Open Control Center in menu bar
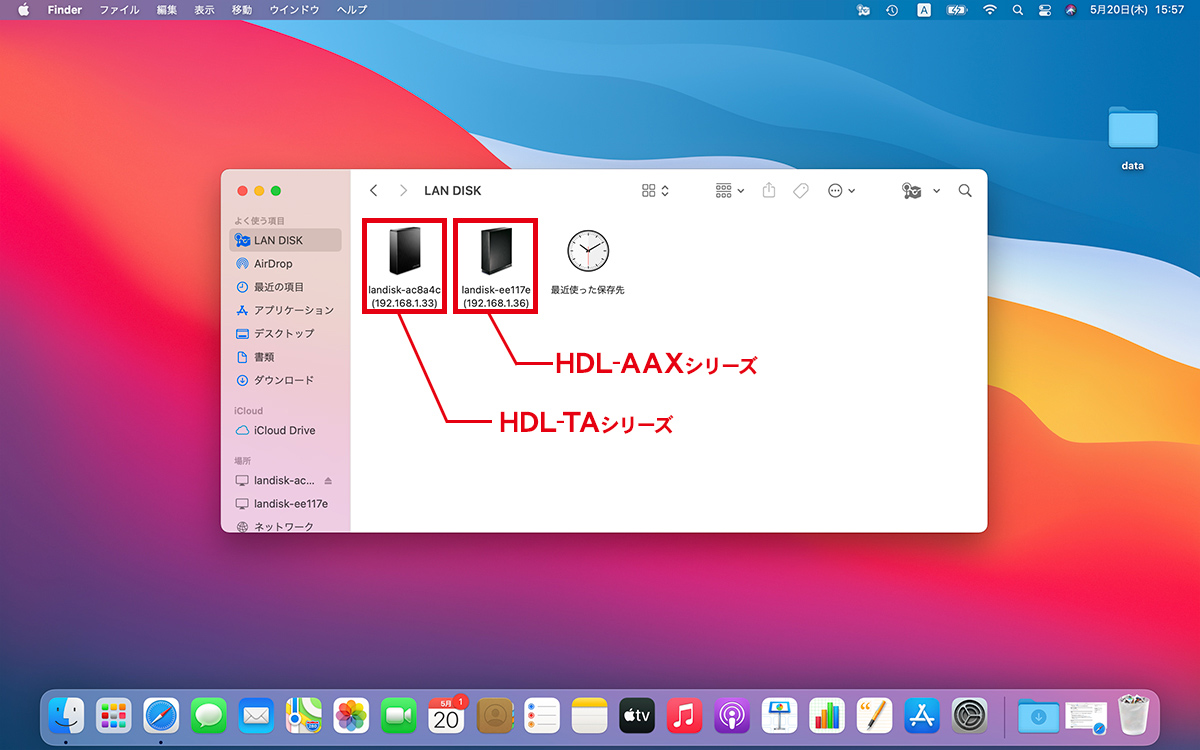This screenshot has width=1200, height=750. pos(1045,9)
